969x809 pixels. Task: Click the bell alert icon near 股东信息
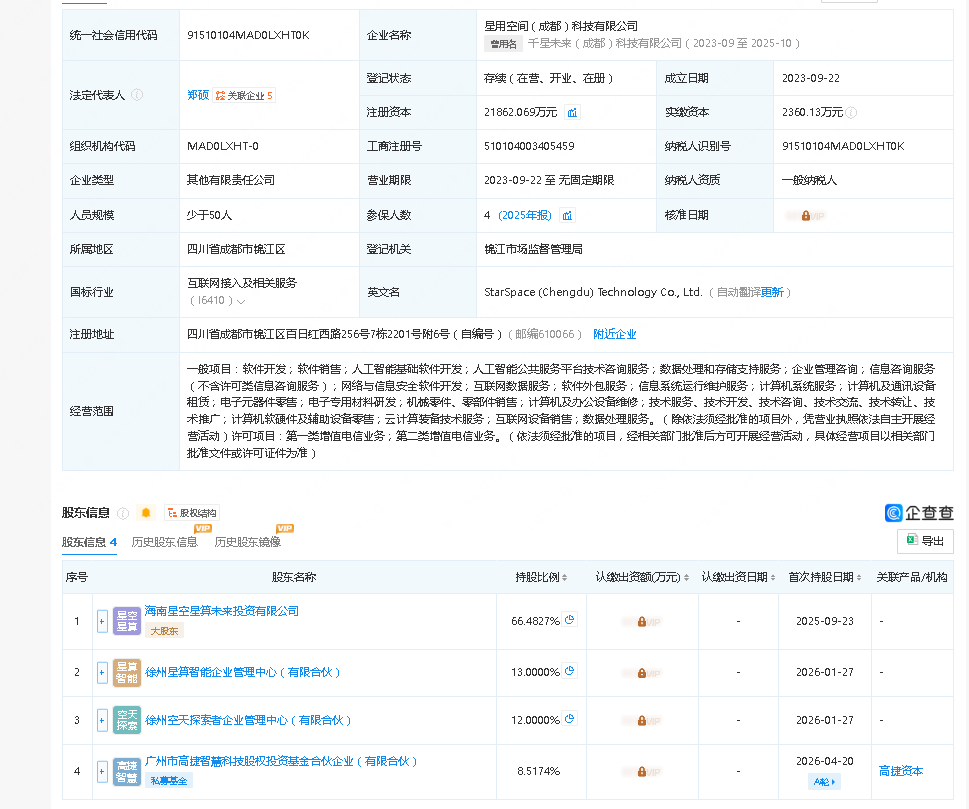[x=146, y=513]
